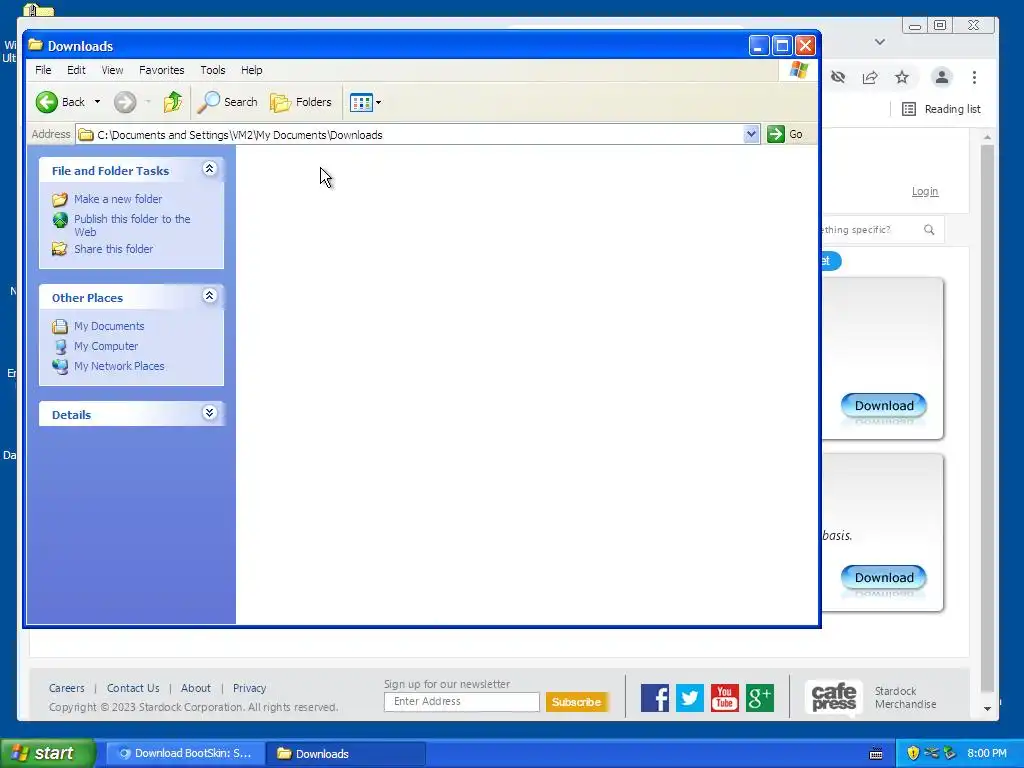Switch to Download BootSkin taskbar item
Image resolution: width=1024 pixels, height=768 pixels.
pos(185,754)
